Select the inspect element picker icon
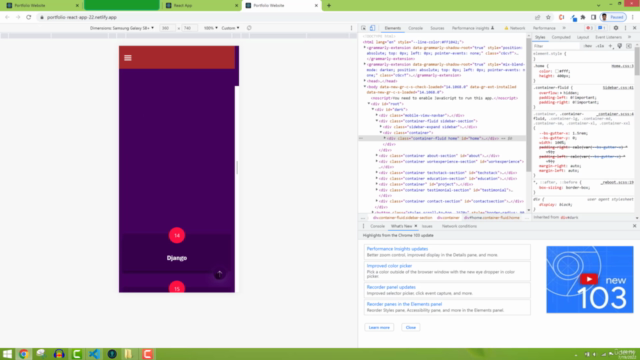 pyautogui.click(x=363, y=28)
